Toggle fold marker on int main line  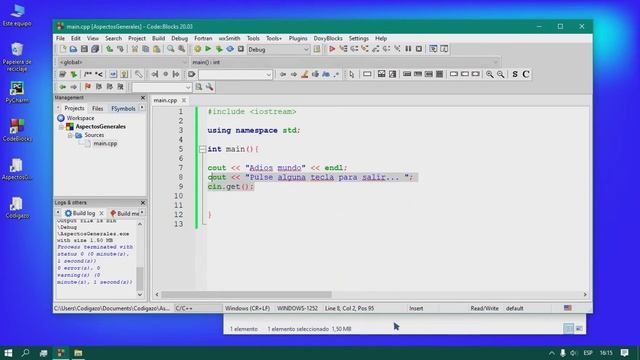[202, 149]
